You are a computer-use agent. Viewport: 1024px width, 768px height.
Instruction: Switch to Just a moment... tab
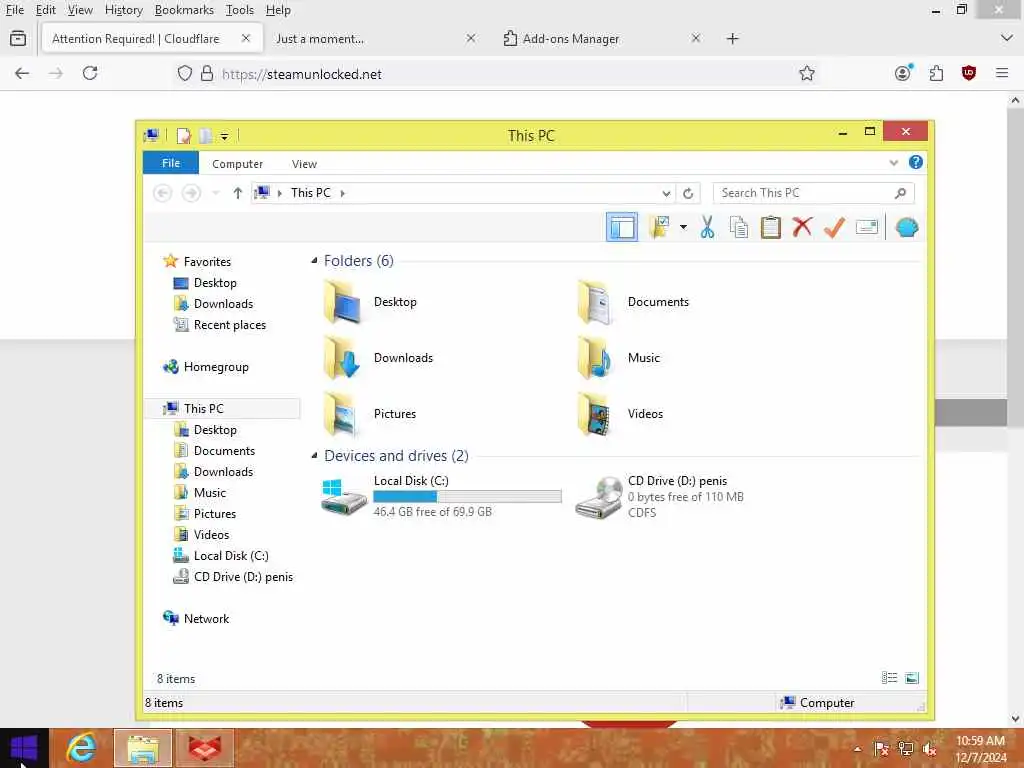click(320, 39)
